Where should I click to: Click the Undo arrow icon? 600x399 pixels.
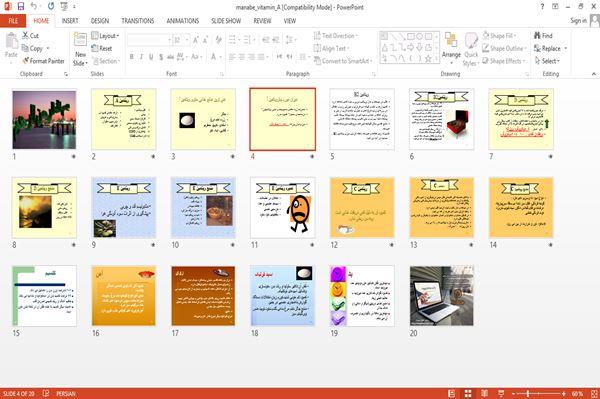[x=34, y=6]
